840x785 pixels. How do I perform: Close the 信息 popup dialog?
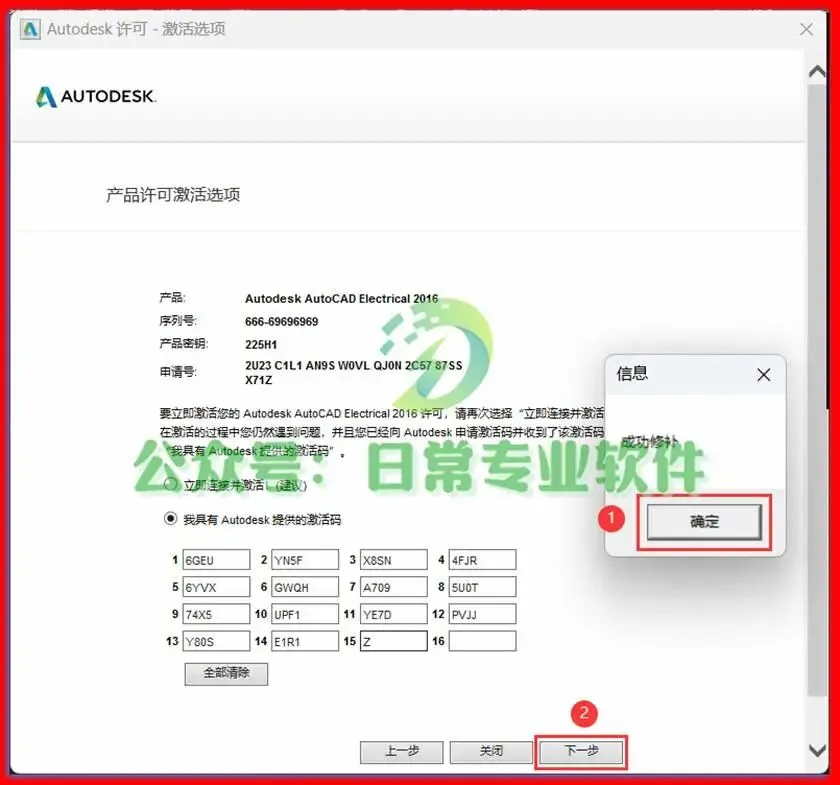pyautogui.click(x=764, y=375)
